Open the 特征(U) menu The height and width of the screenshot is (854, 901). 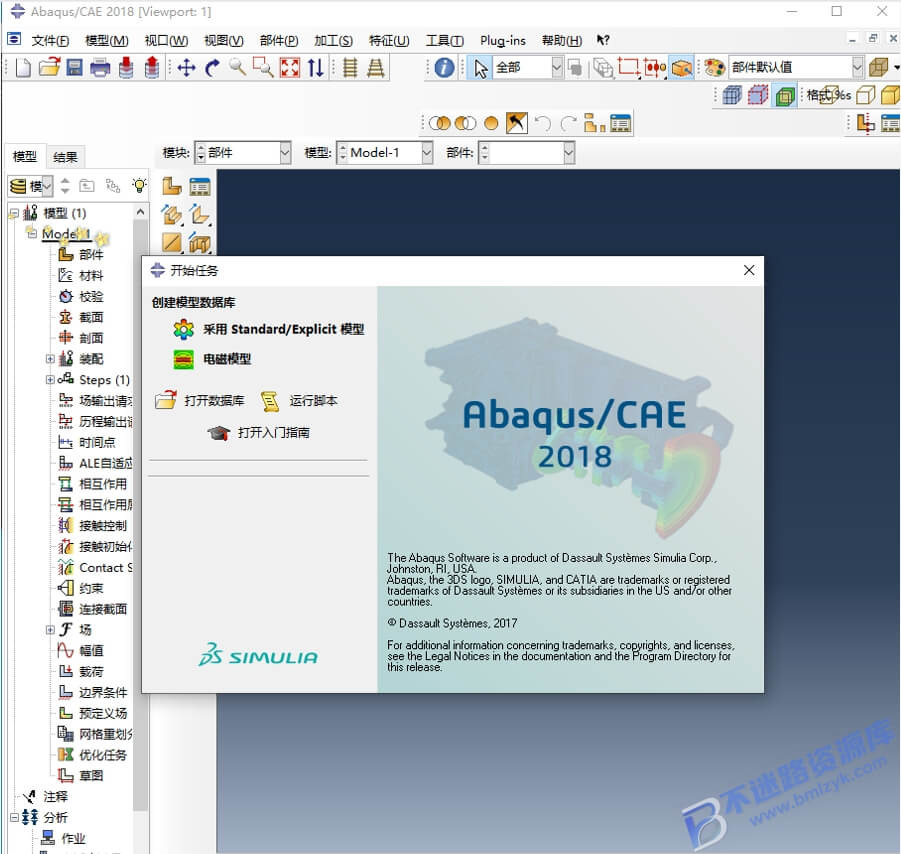389,40
